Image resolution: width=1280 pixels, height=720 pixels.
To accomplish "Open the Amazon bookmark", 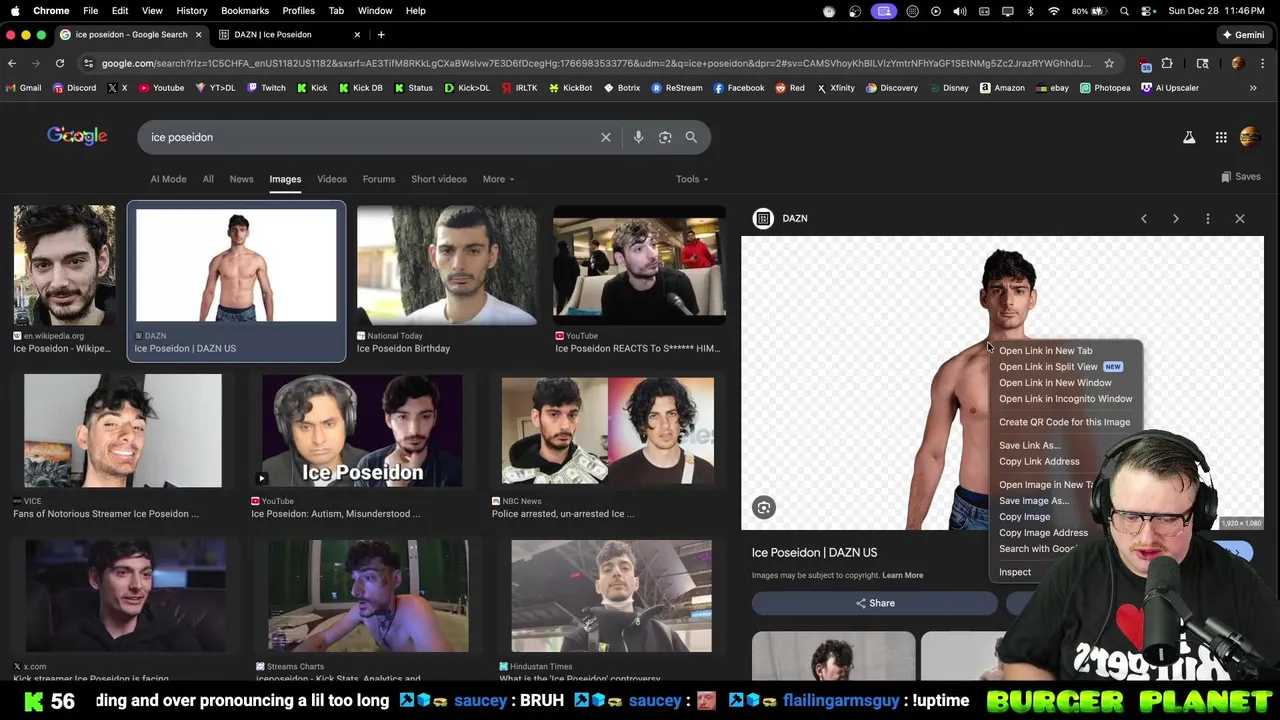I will click(x=1002, y=88).
